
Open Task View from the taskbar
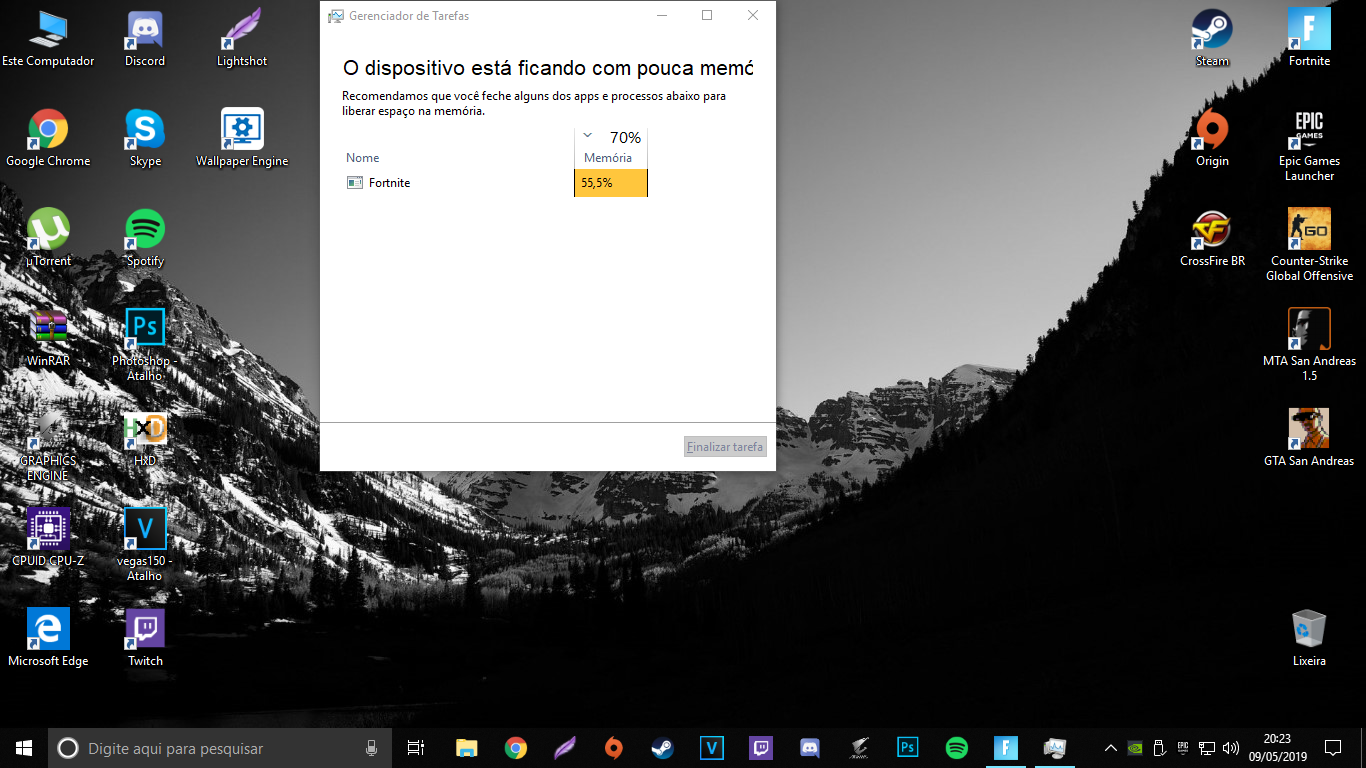[416, 748]
